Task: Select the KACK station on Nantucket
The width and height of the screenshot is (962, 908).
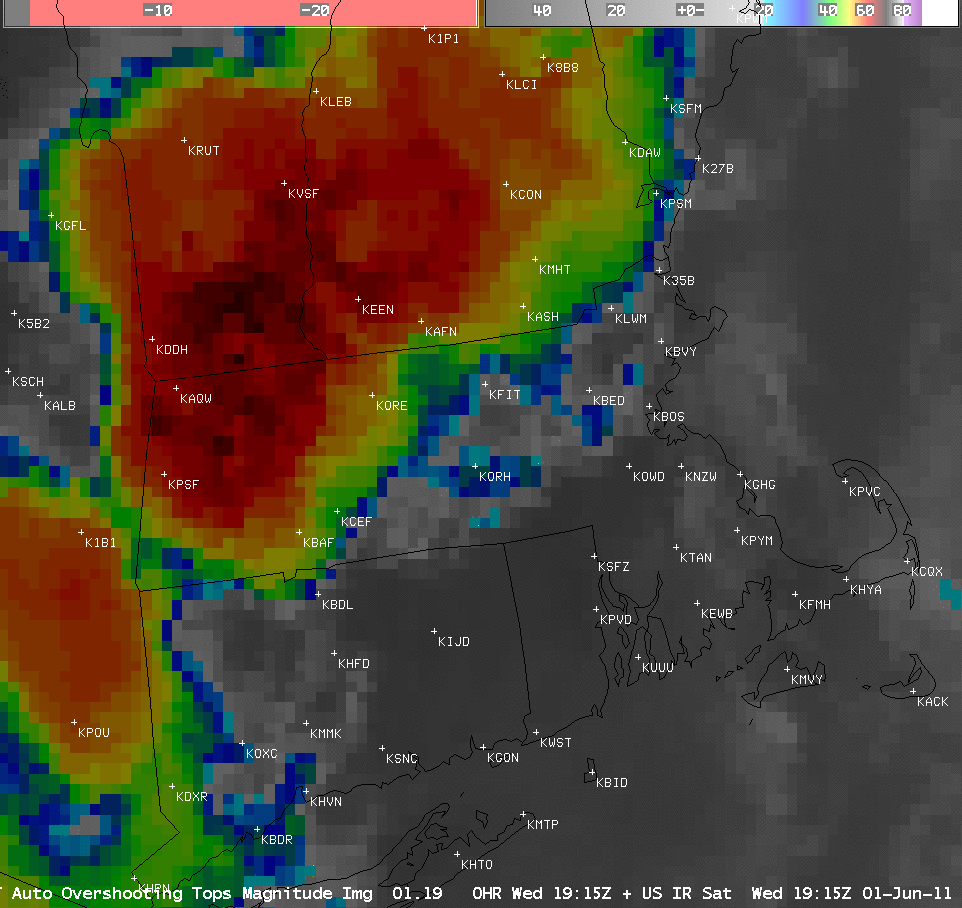Action: [x=913, y=691]
